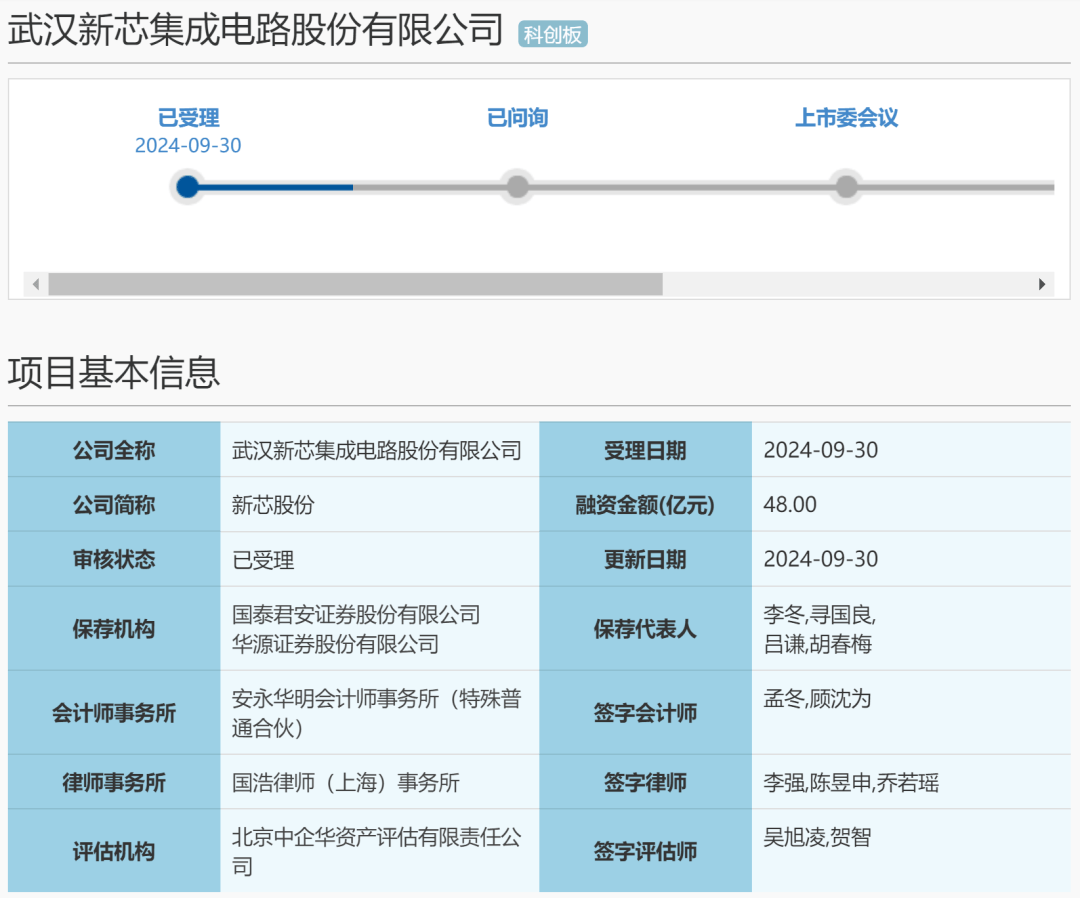Click 安永华明会计师事务所 value cell
This screenshot has width=1080, height=898.
click(380, 712)
